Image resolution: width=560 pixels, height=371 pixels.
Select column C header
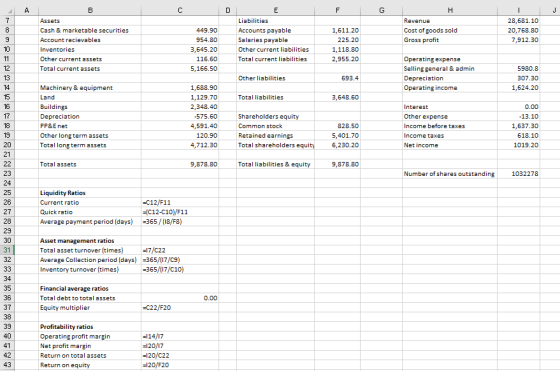pos(180,10)
